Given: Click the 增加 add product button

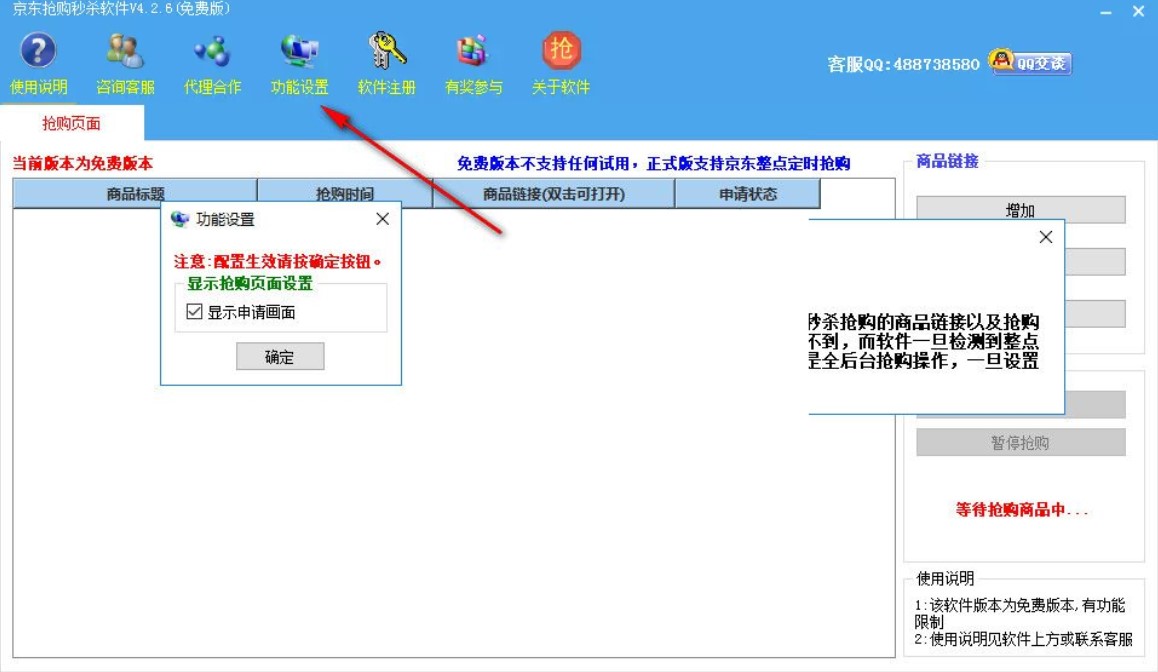Looking at the screenshot, I should (x=1022, y=209).
